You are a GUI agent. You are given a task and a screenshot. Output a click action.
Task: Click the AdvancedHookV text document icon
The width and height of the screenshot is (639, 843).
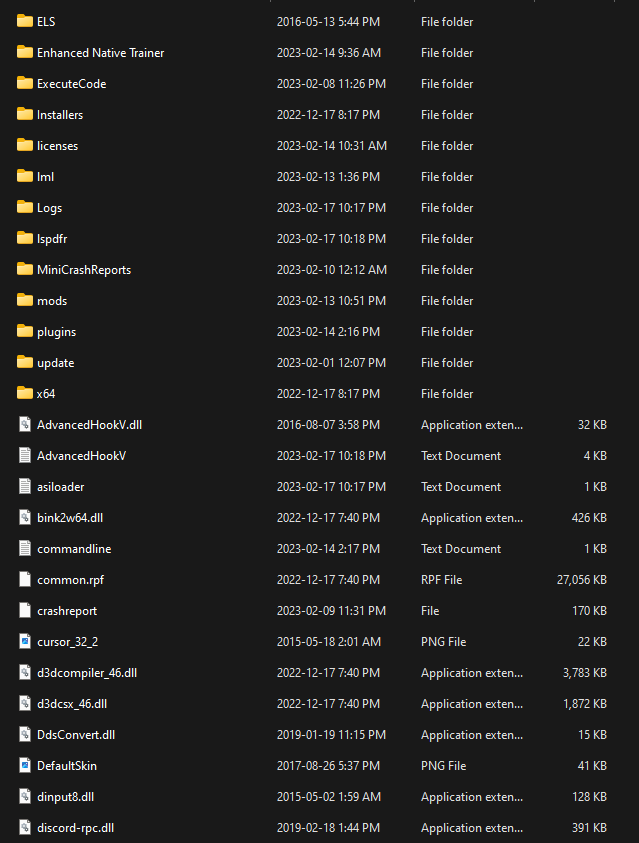[25, 455]
